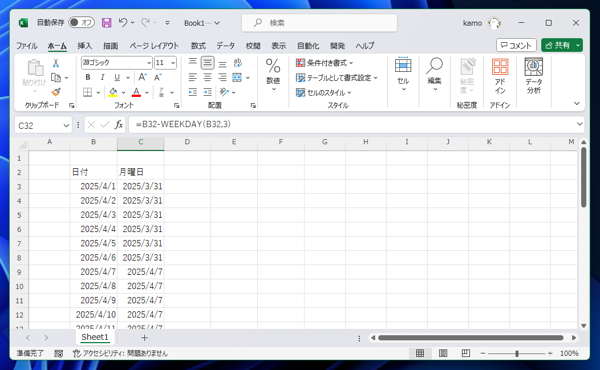Switch to the 数式 tab
Image resolution: width=600 pixels, height=370 pixels.
(x=198, y=46)
